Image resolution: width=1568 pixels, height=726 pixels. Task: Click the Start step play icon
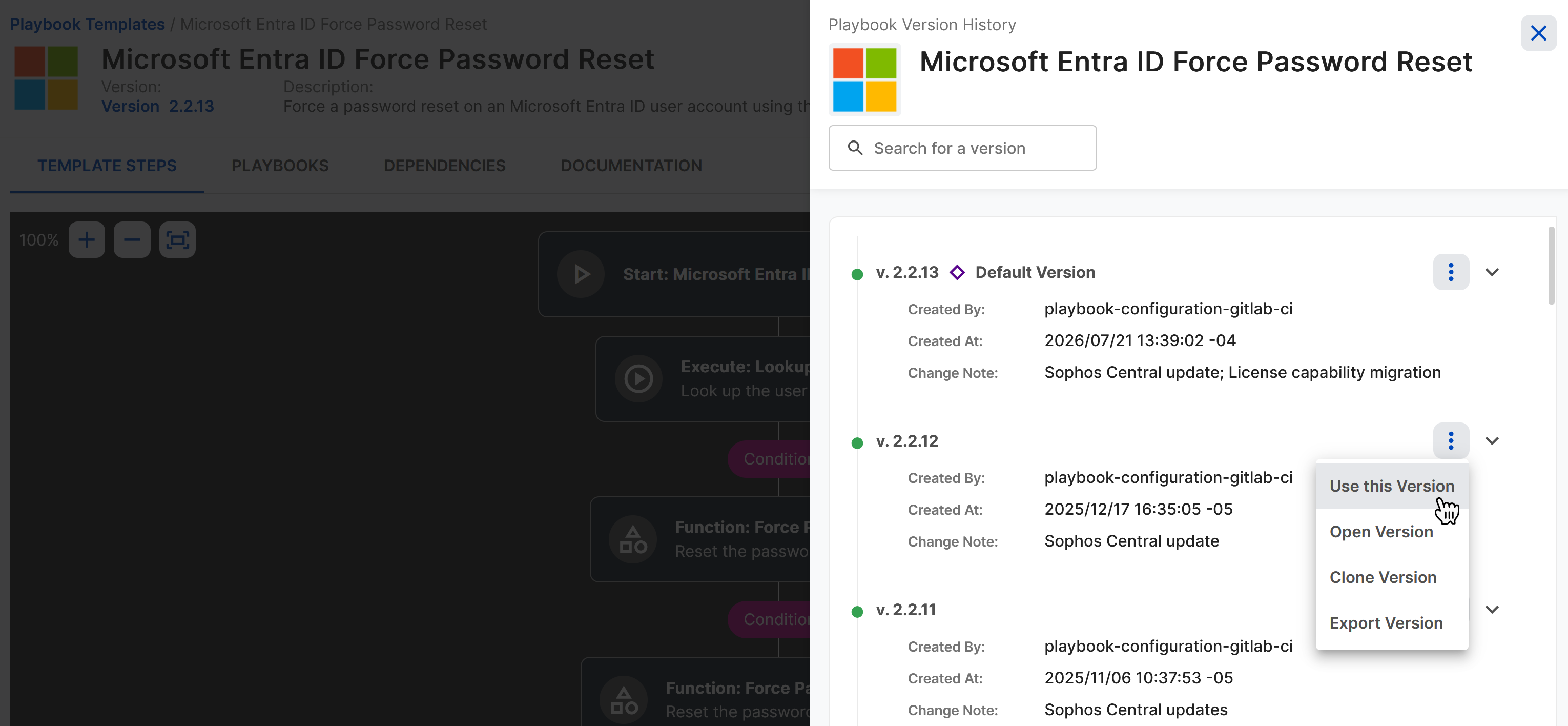[x=581, y=274]
